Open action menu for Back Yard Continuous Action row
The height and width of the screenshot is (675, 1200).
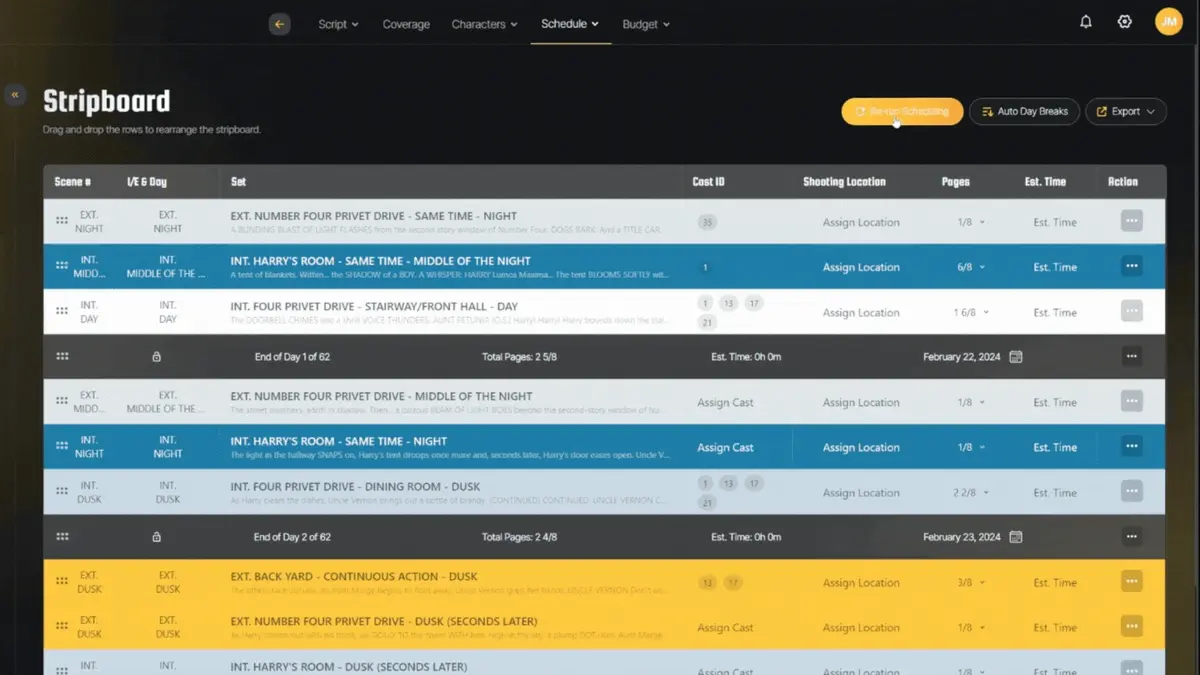click(x=1132, y=581)
